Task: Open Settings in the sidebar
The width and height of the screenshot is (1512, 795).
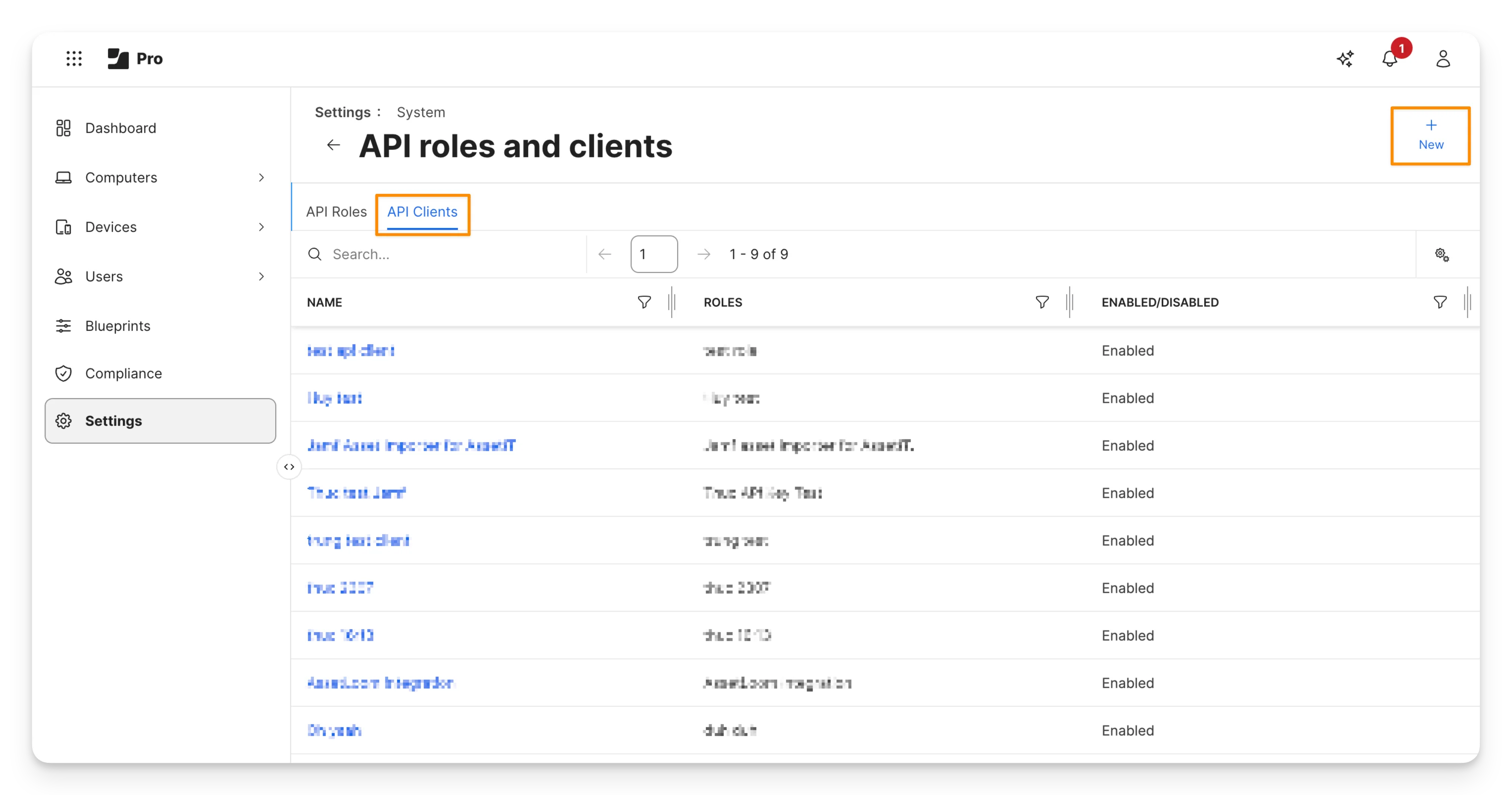Action: pyautogui.click(x=160, y=421)
